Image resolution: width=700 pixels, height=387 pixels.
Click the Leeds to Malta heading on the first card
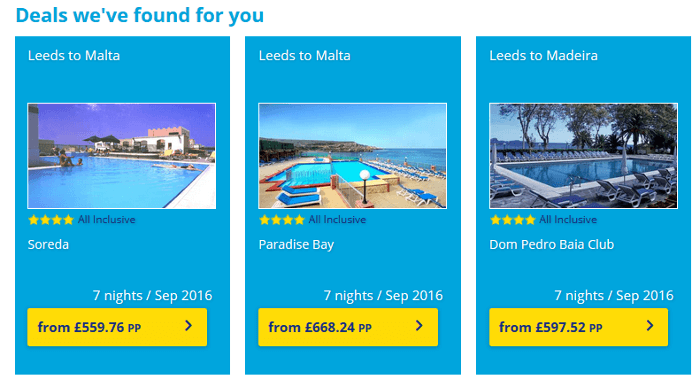click(74, 56)
